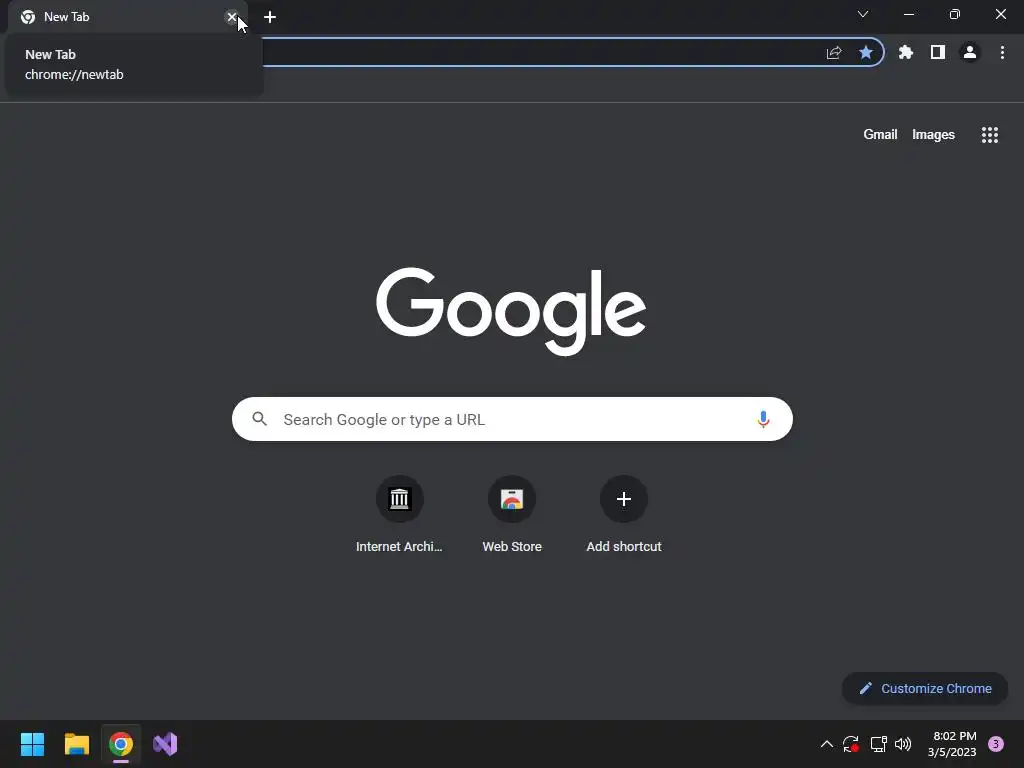Screen dimensions: 1024x768
Task: Open the tab search chevron
Action: tap(863, 14)
